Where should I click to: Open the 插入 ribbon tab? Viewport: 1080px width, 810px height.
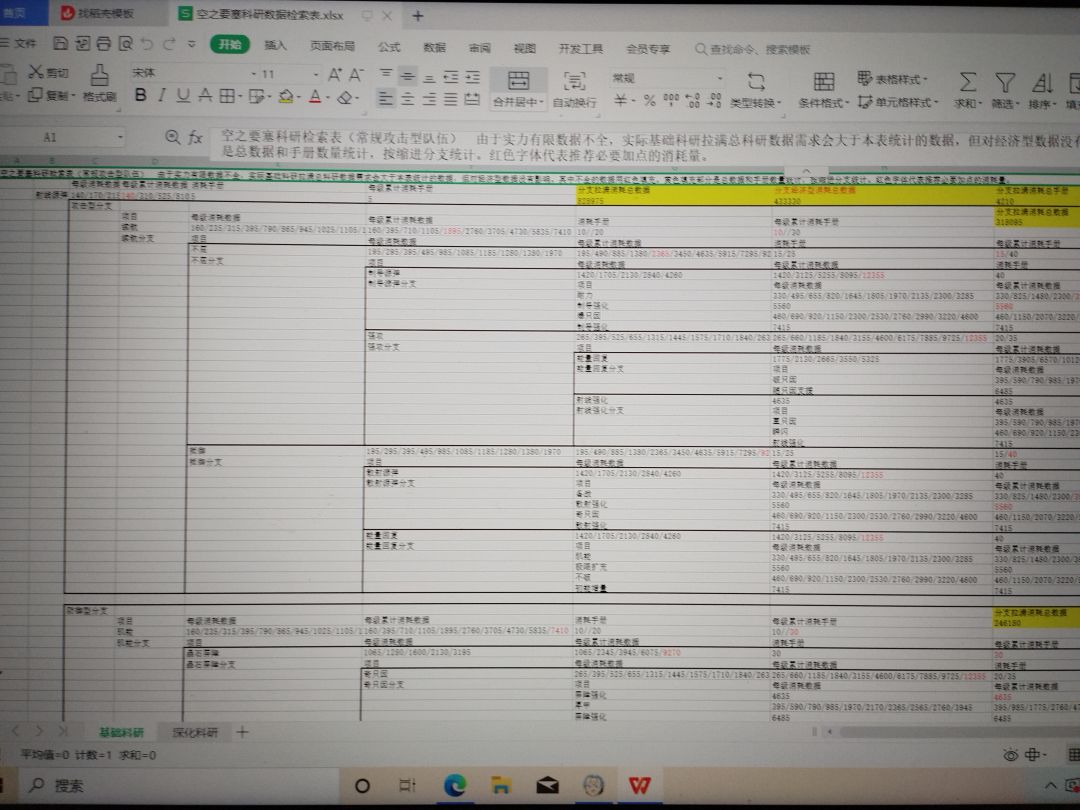pos(275,45)
